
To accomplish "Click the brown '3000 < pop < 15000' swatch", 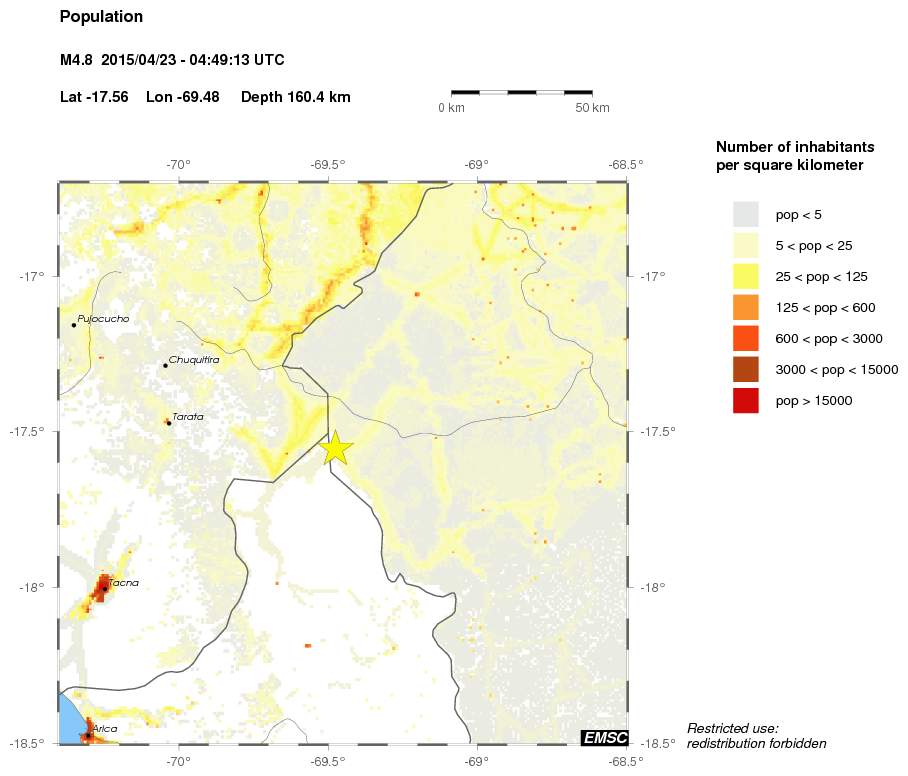I will [x=746, y=370].
